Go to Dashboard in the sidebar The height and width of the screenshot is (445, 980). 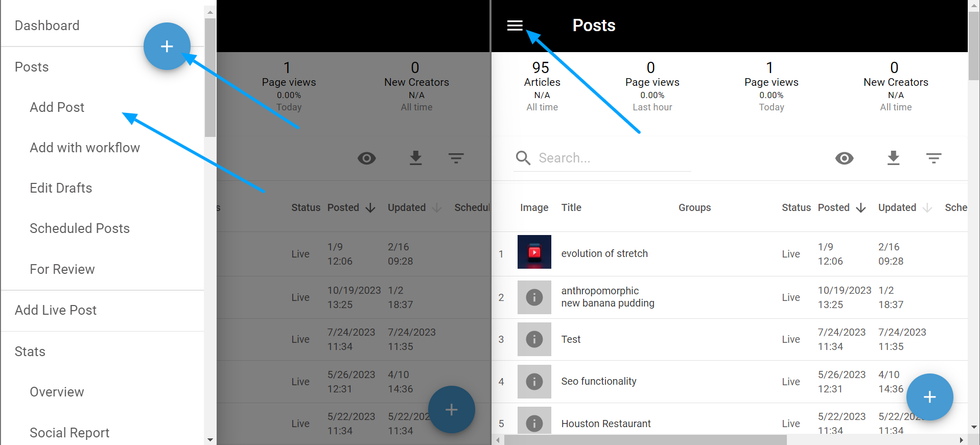click(47, 25)
